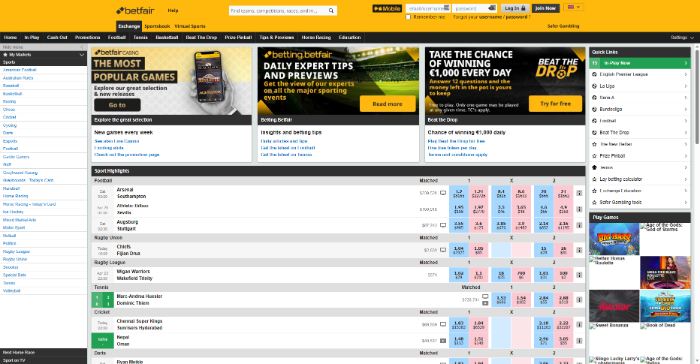Open Tips & Previews in the navigation bar

(277, 38)
